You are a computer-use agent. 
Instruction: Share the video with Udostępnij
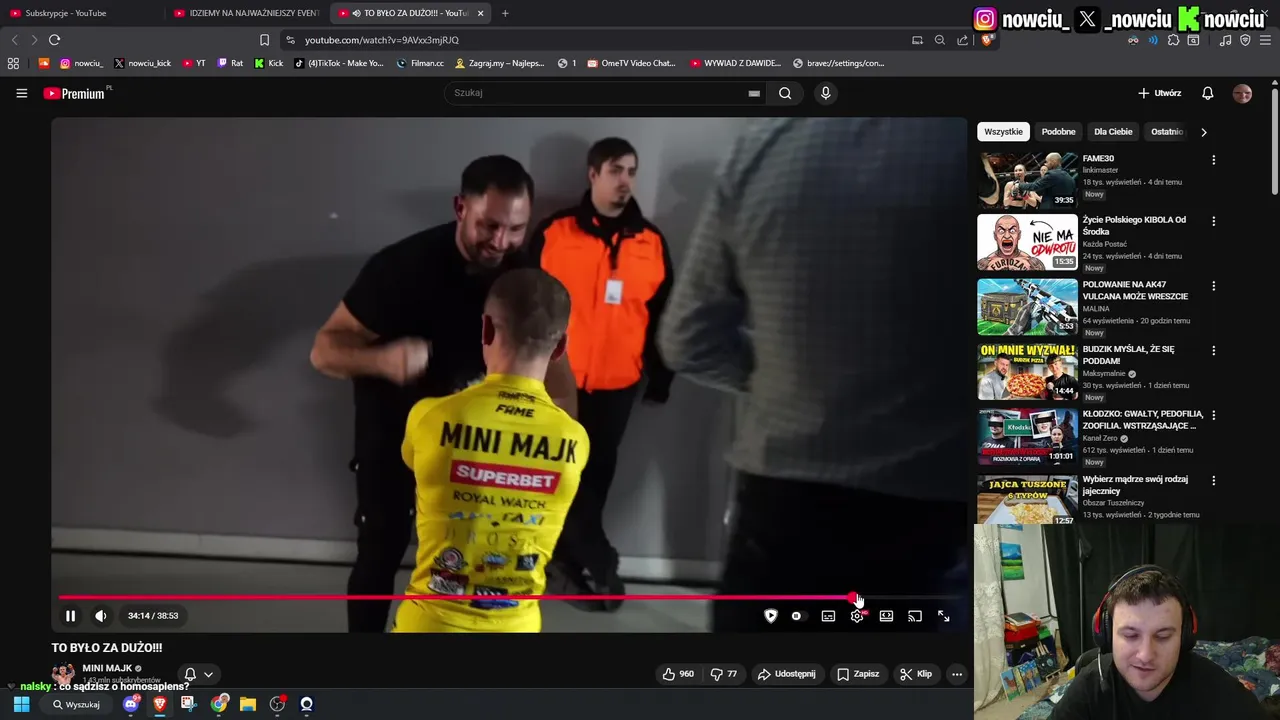point(786,674)
